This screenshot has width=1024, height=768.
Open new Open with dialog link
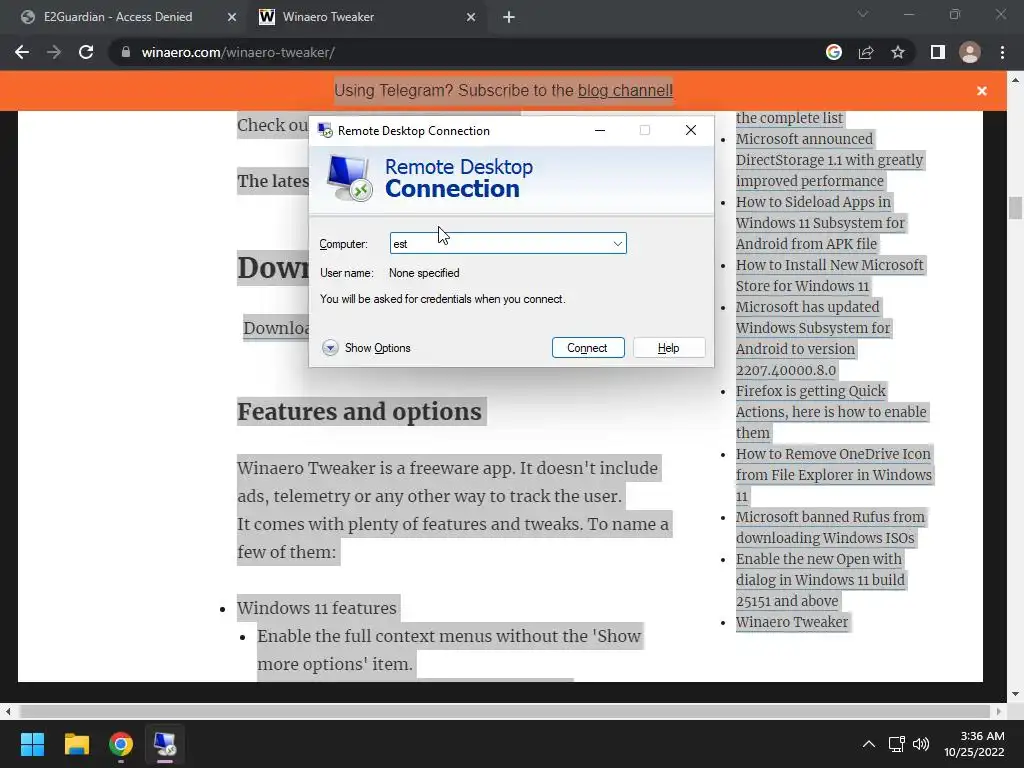[821, 580]
